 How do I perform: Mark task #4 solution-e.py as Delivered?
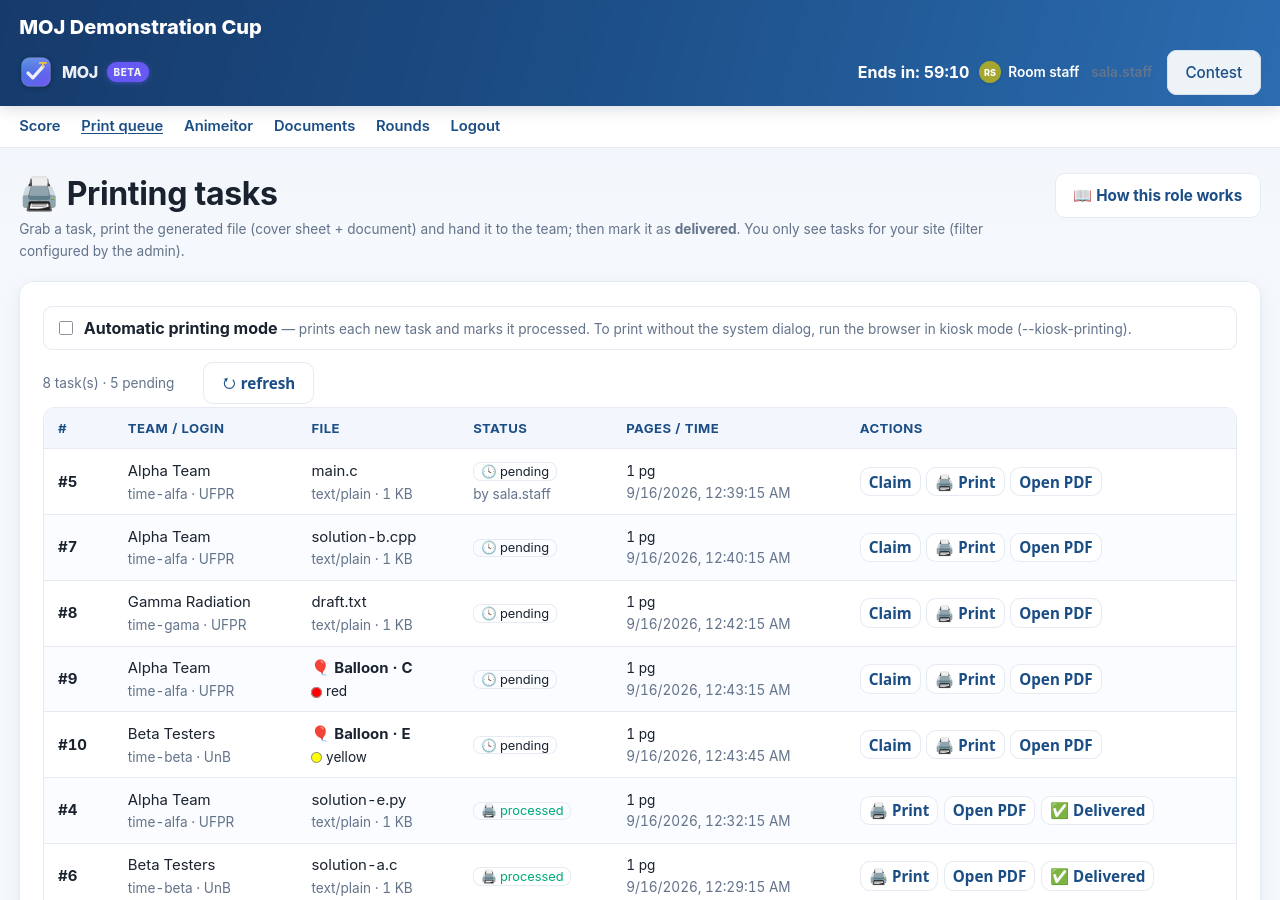click(1097, 810)
